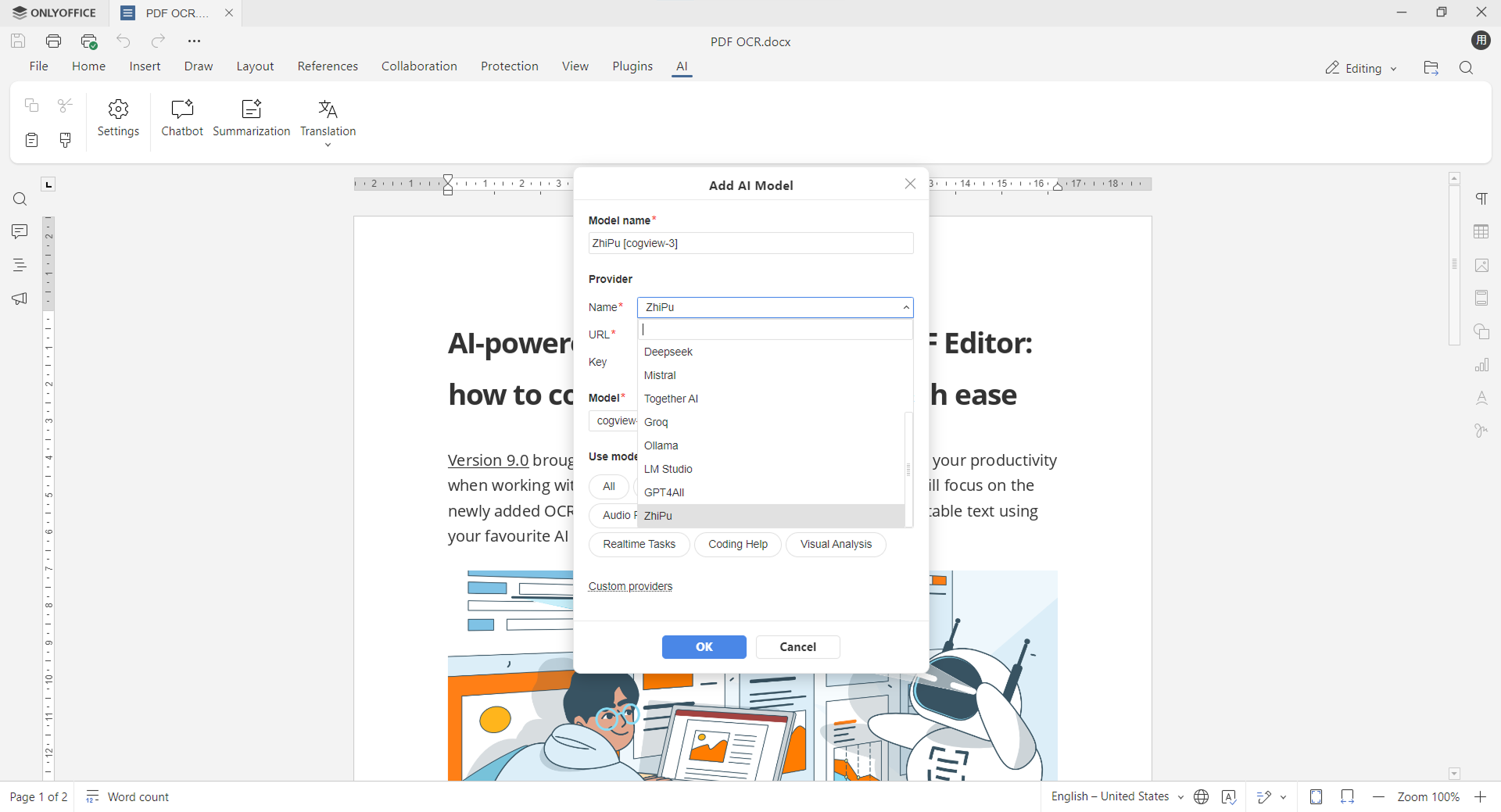The image size is (1501, 812).
Task: Close the Add AI Model dialog
Action: pyautogui.click(x=910, y=184)
